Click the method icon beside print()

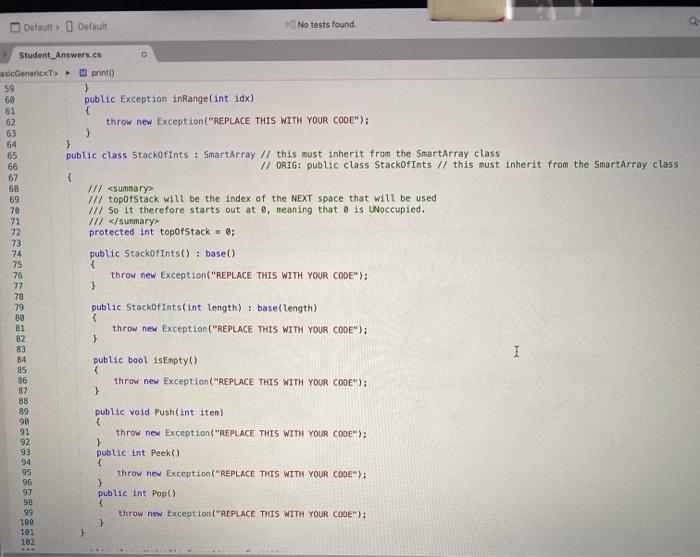pyautogui.click(x=83, y=72)
